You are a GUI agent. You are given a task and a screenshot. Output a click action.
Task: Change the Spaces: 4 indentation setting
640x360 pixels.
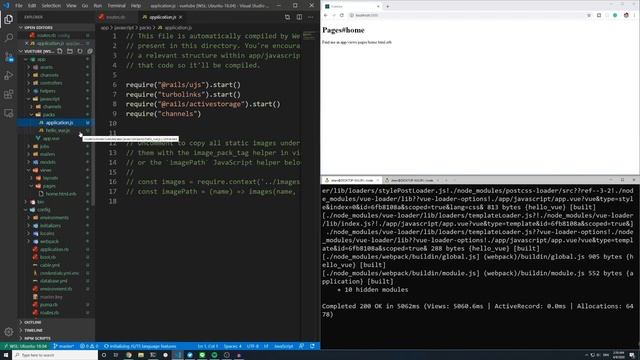[x=232, y=346]
